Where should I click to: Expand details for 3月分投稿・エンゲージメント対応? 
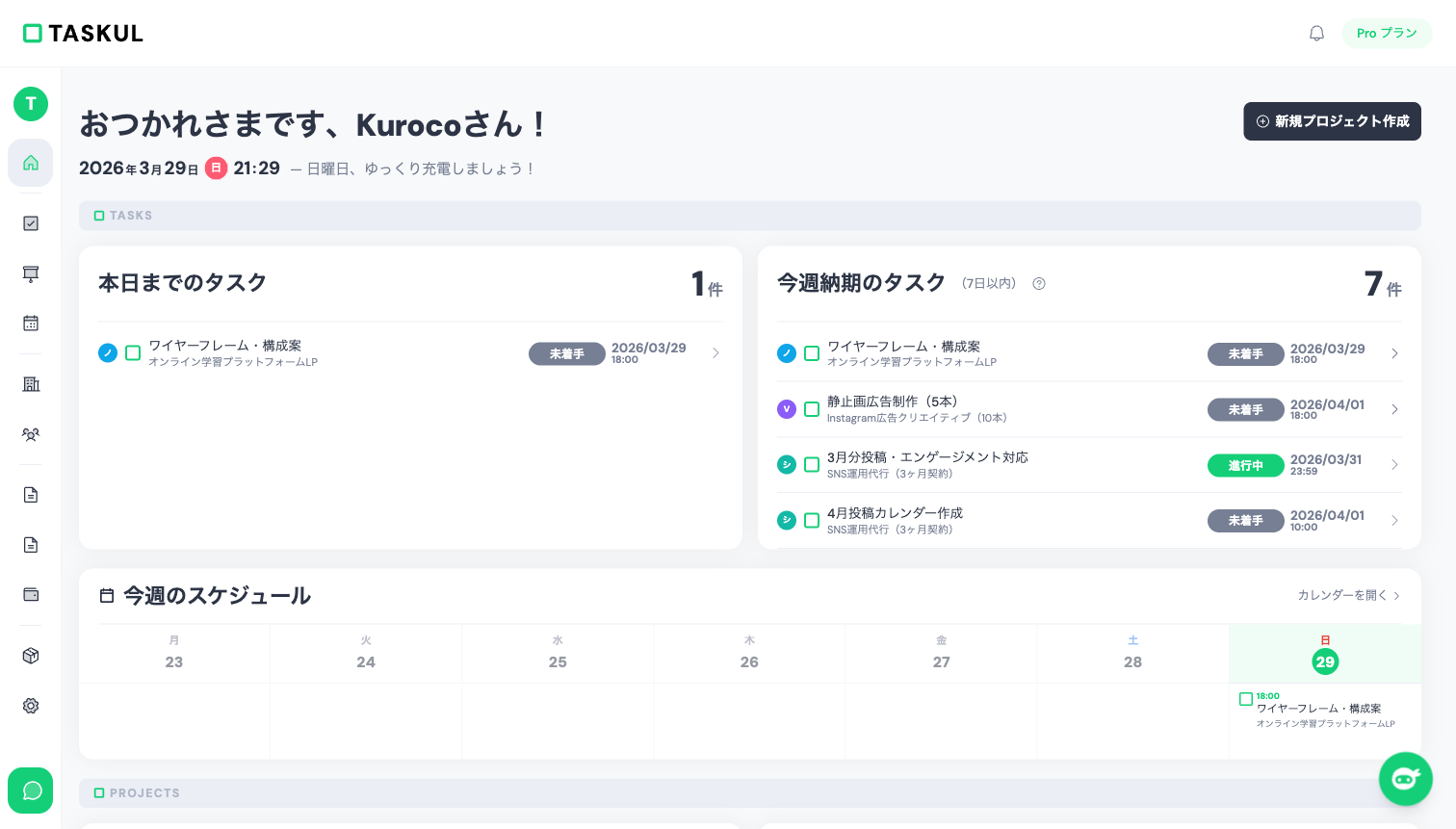click(x=1394, y=464)
